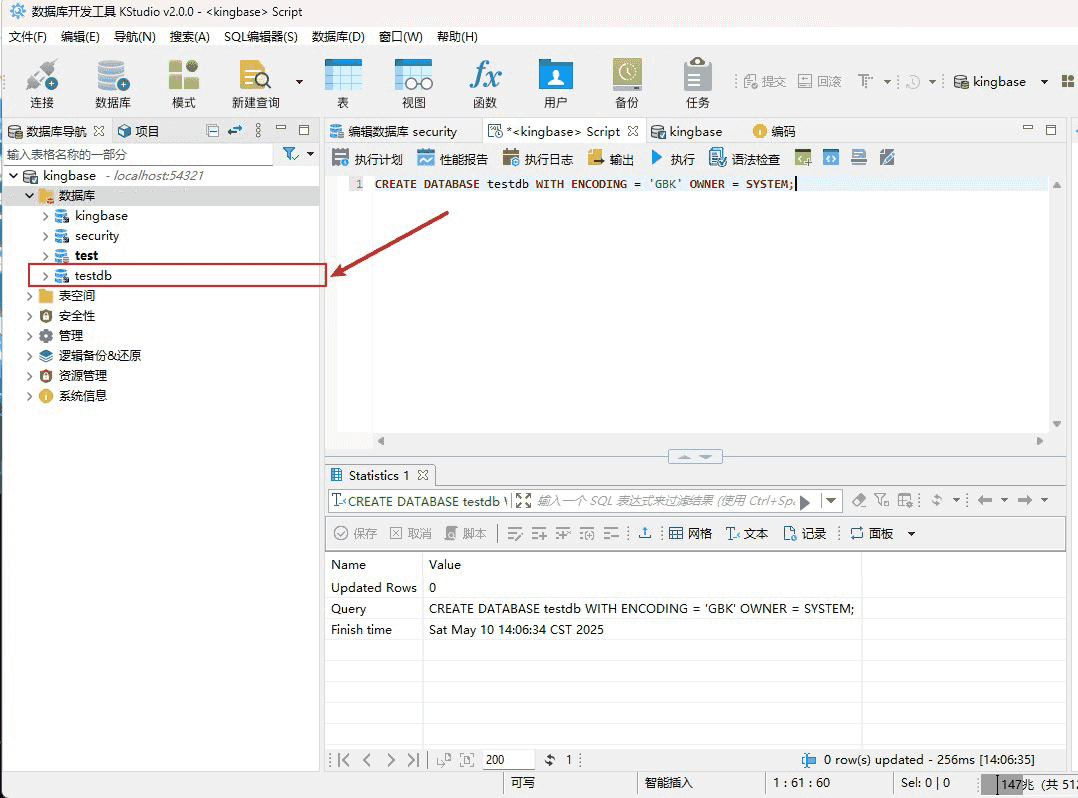Screen dimensions: 1078x798
Task: Open the filter history dropdown arrow
Action: click(831, 500)
